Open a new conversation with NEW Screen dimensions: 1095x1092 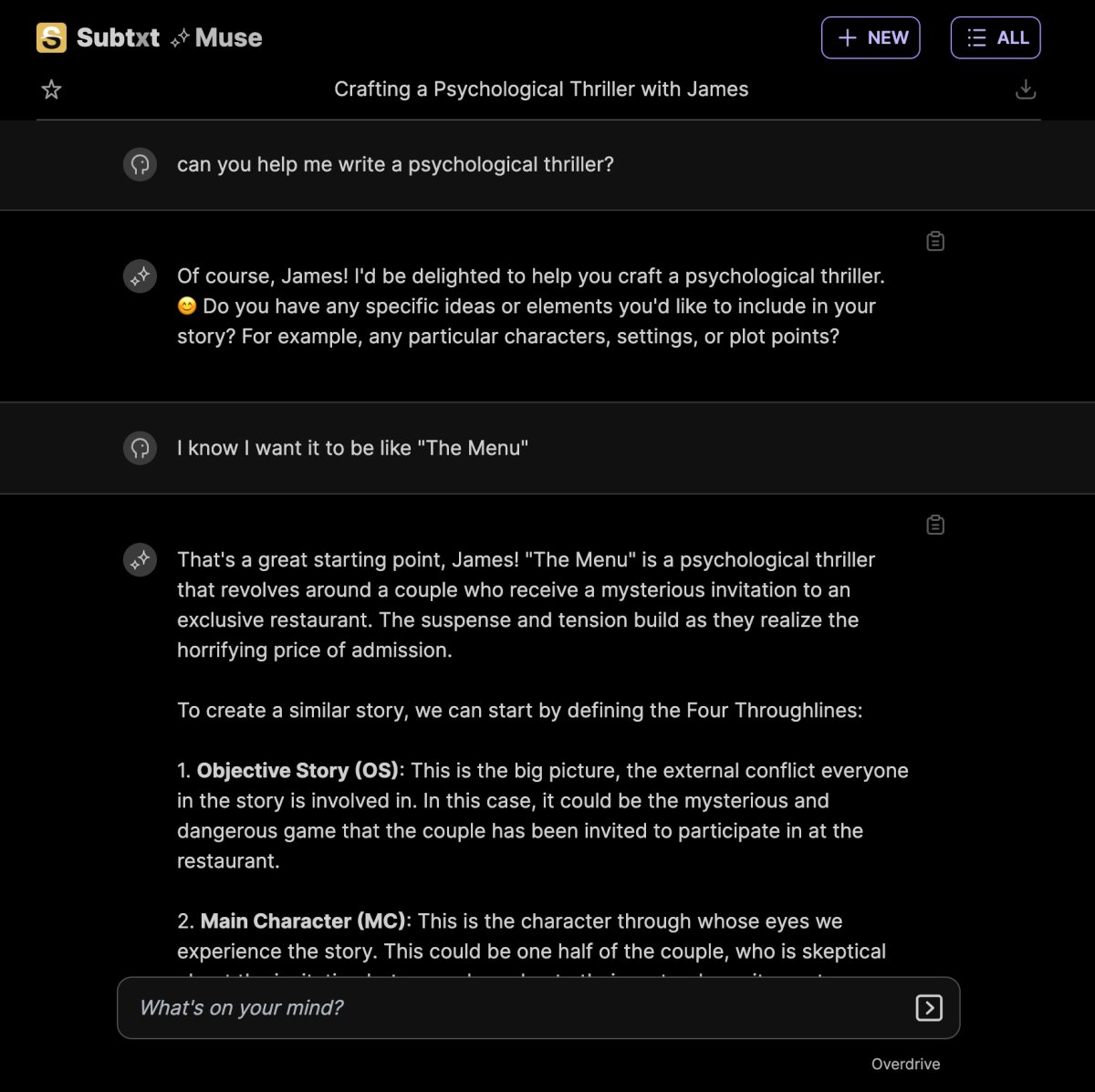point(871,37)
